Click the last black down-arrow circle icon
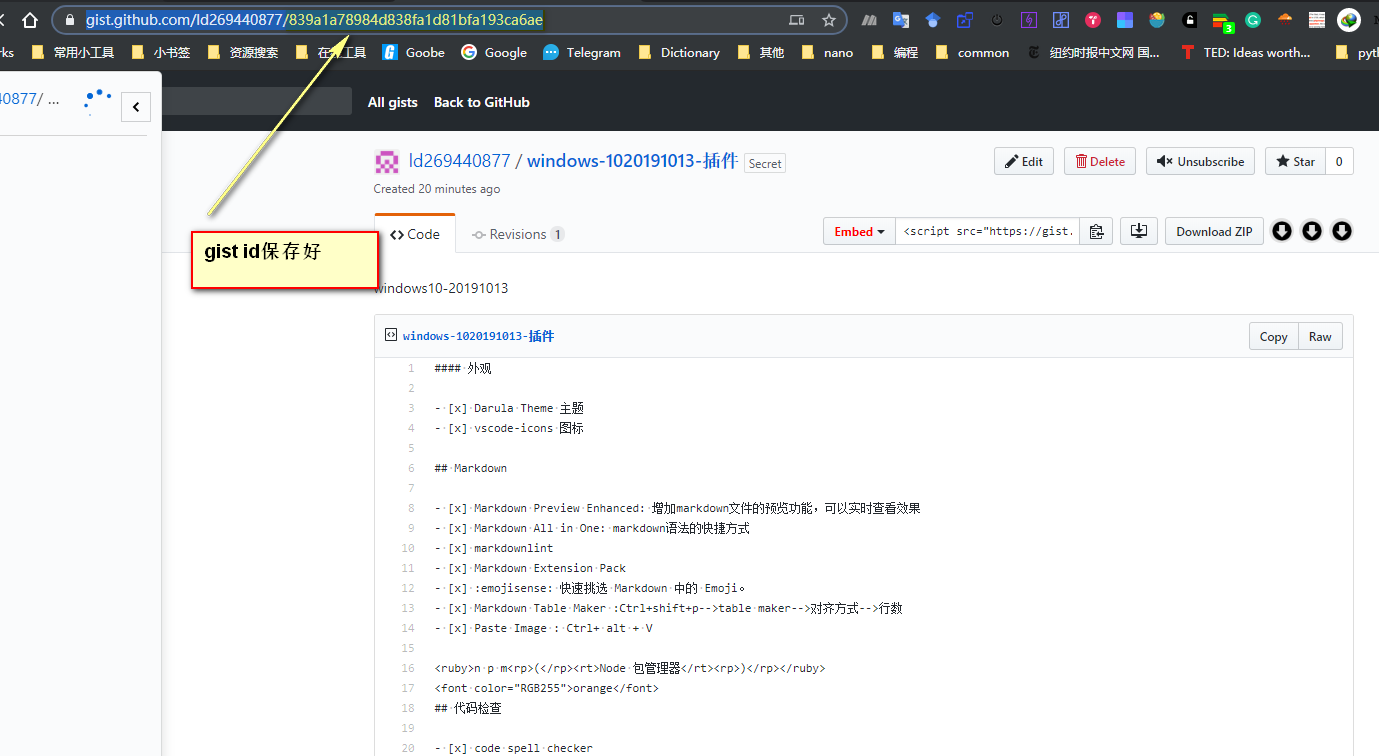The width and height of the screenshot is (1379, 756). [1342, 231]
